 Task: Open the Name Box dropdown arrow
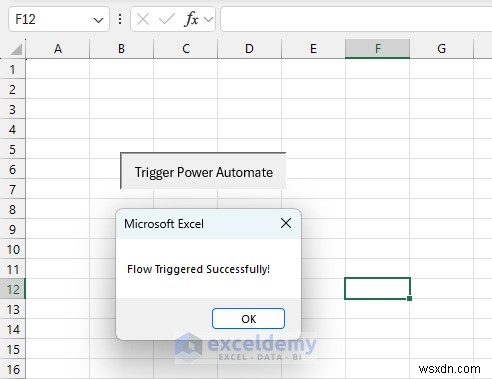coord(98,20)
